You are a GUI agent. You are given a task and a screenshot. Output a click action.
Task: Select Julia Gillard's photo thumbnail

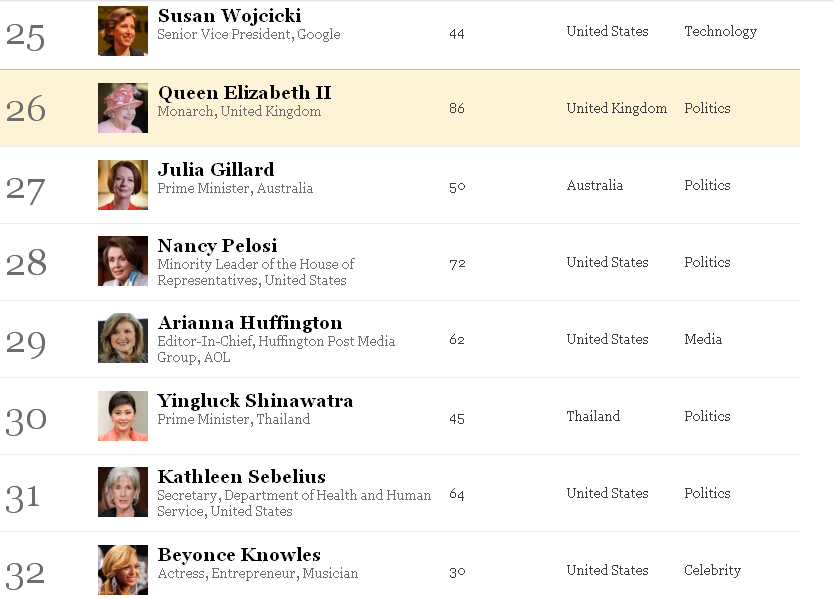click(x=123, y=185)
